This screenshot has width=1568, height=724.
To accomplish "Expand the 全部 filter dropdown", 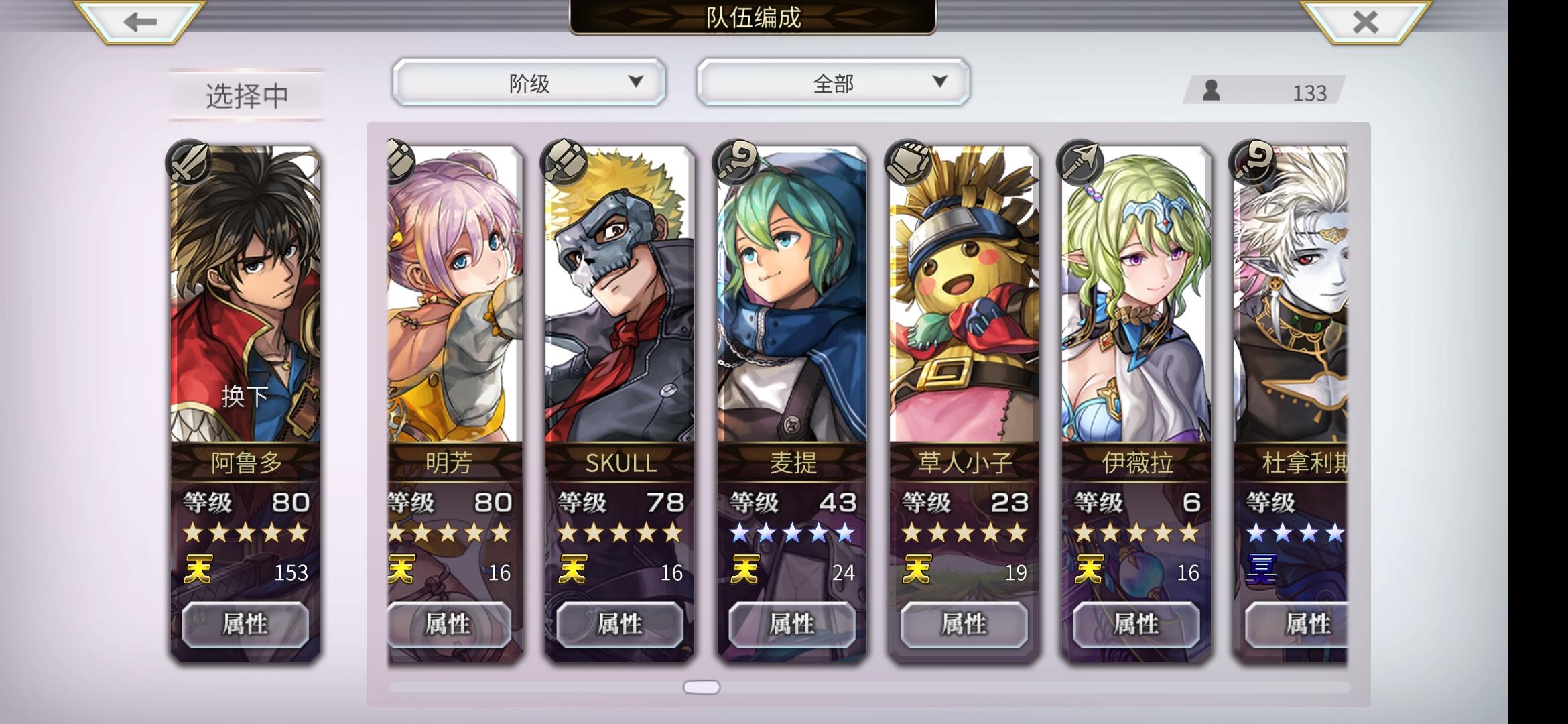I will (x=833, y=82).
